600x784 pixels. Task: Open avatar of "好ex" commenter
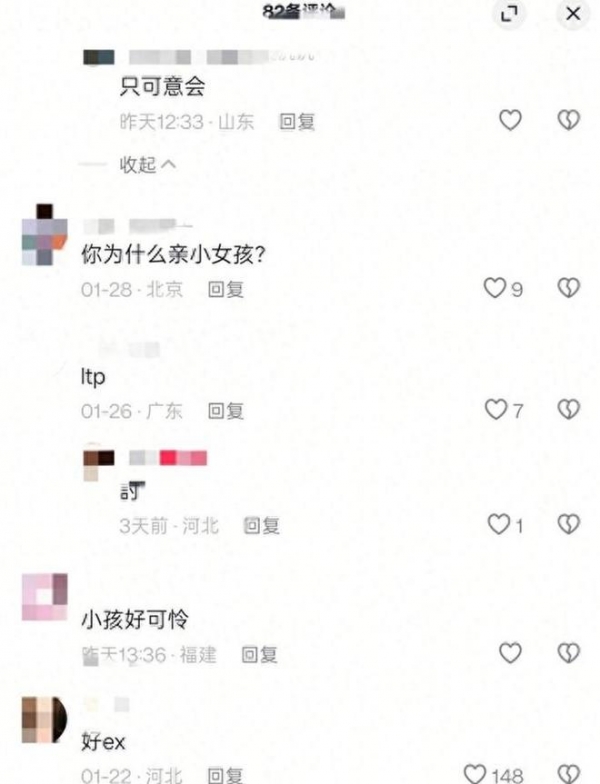click(x=44, y=720)
